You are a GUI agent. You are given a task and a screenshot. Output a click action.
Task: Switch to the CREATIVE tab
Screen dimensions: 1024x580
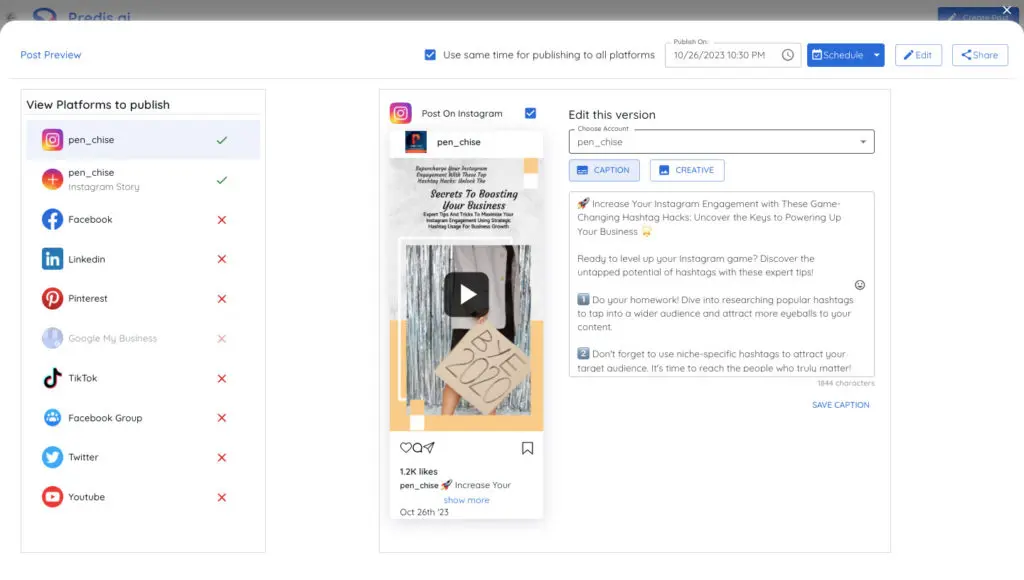pyautogui.click(x=687, y=170)
